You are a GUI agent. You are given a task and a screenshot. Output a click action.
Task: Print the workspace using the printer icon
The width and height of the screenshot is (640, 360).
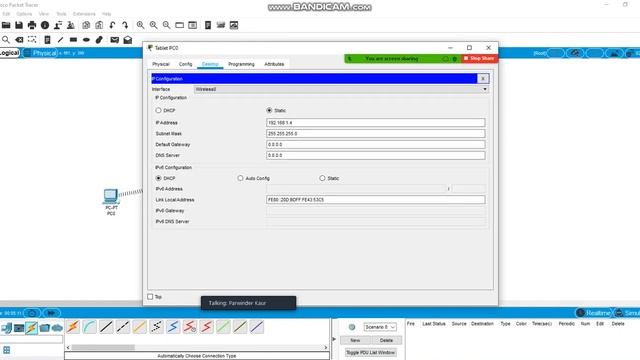coord(32,25)
